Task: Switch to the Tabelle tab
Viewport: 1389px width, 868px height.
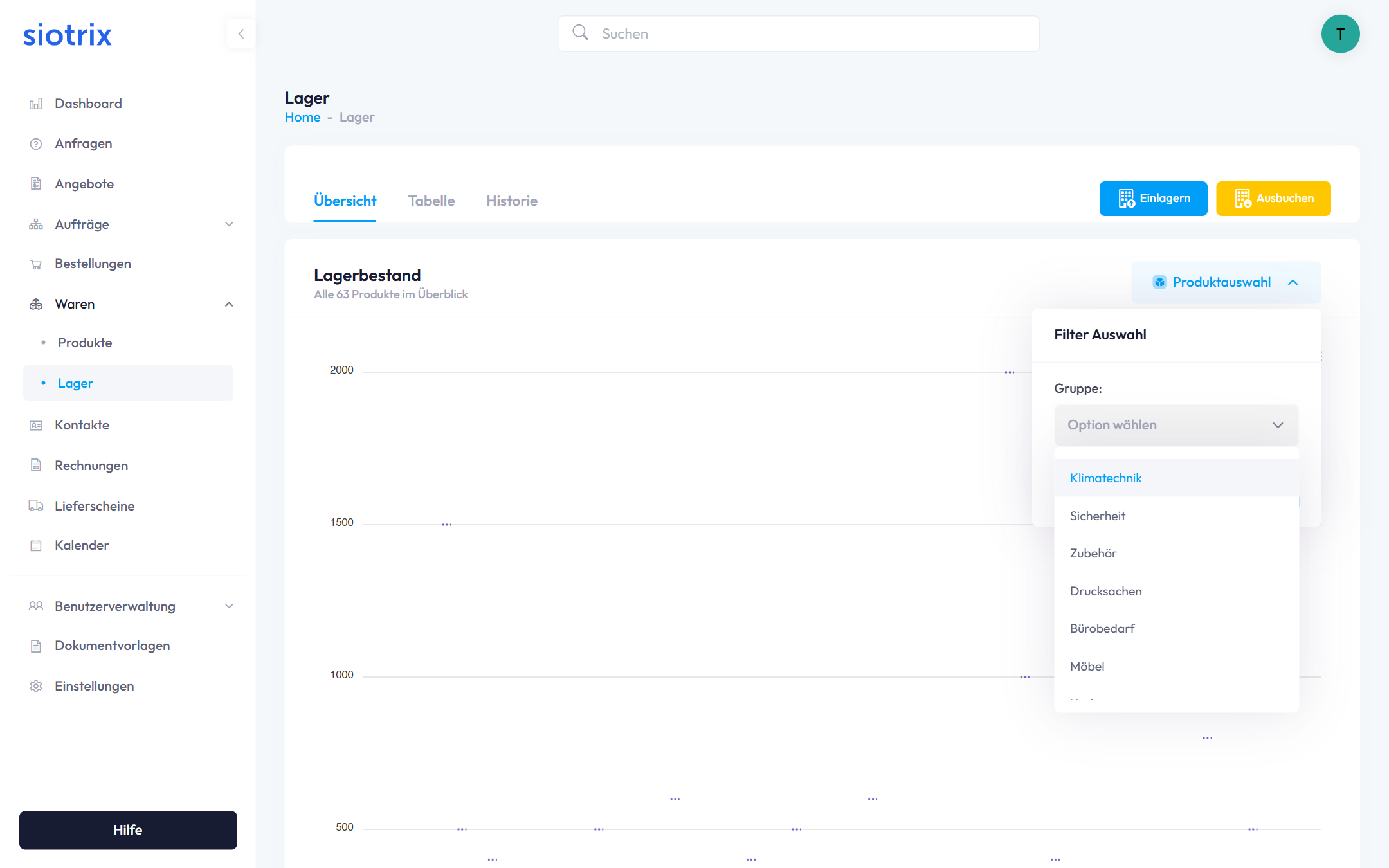Action: [431, 201]
